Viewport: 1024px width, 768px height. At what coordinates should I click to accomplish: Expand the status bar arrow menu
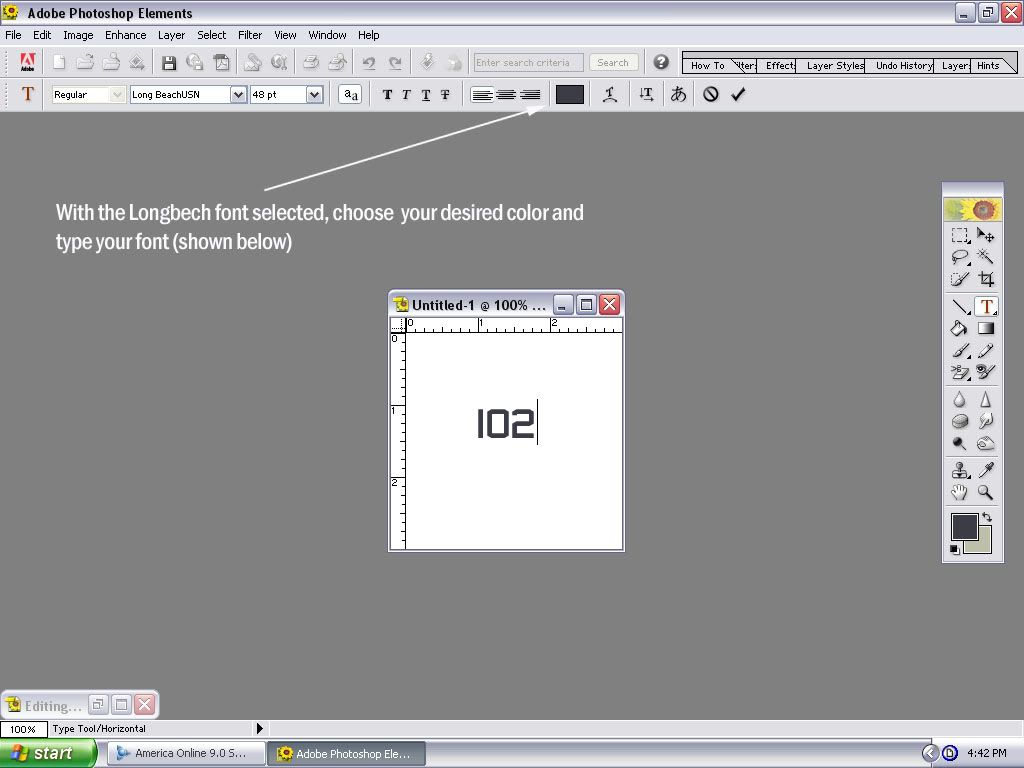[260, 728]
